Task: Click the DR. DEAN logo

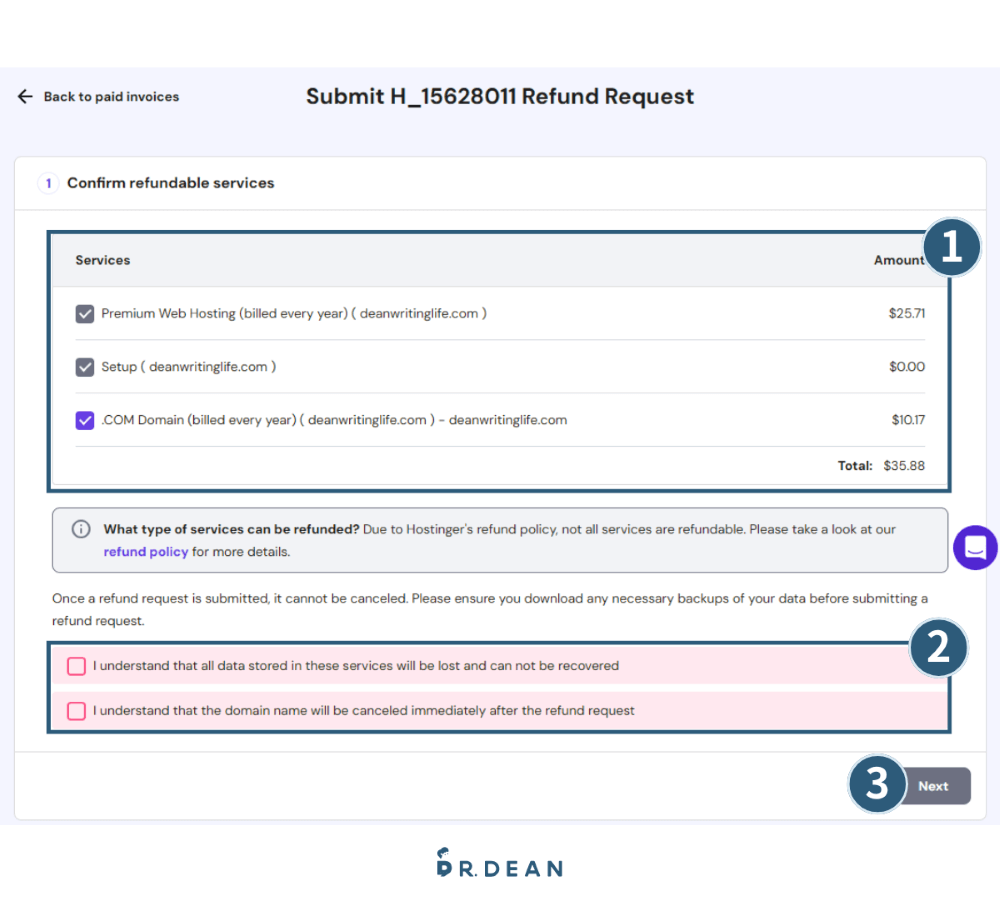Action: [x=500, y=864]
